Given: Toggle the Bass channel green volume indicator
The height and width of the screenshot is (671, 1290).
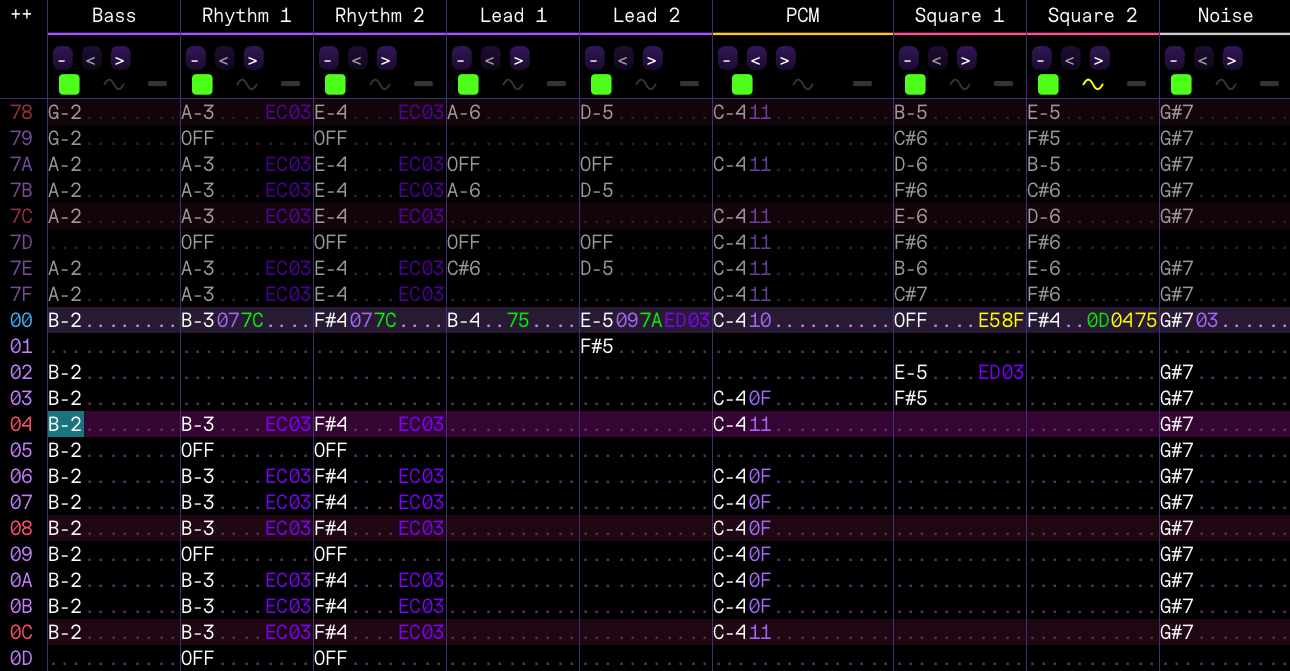Looking at the screenshot, I should point(69,84).
